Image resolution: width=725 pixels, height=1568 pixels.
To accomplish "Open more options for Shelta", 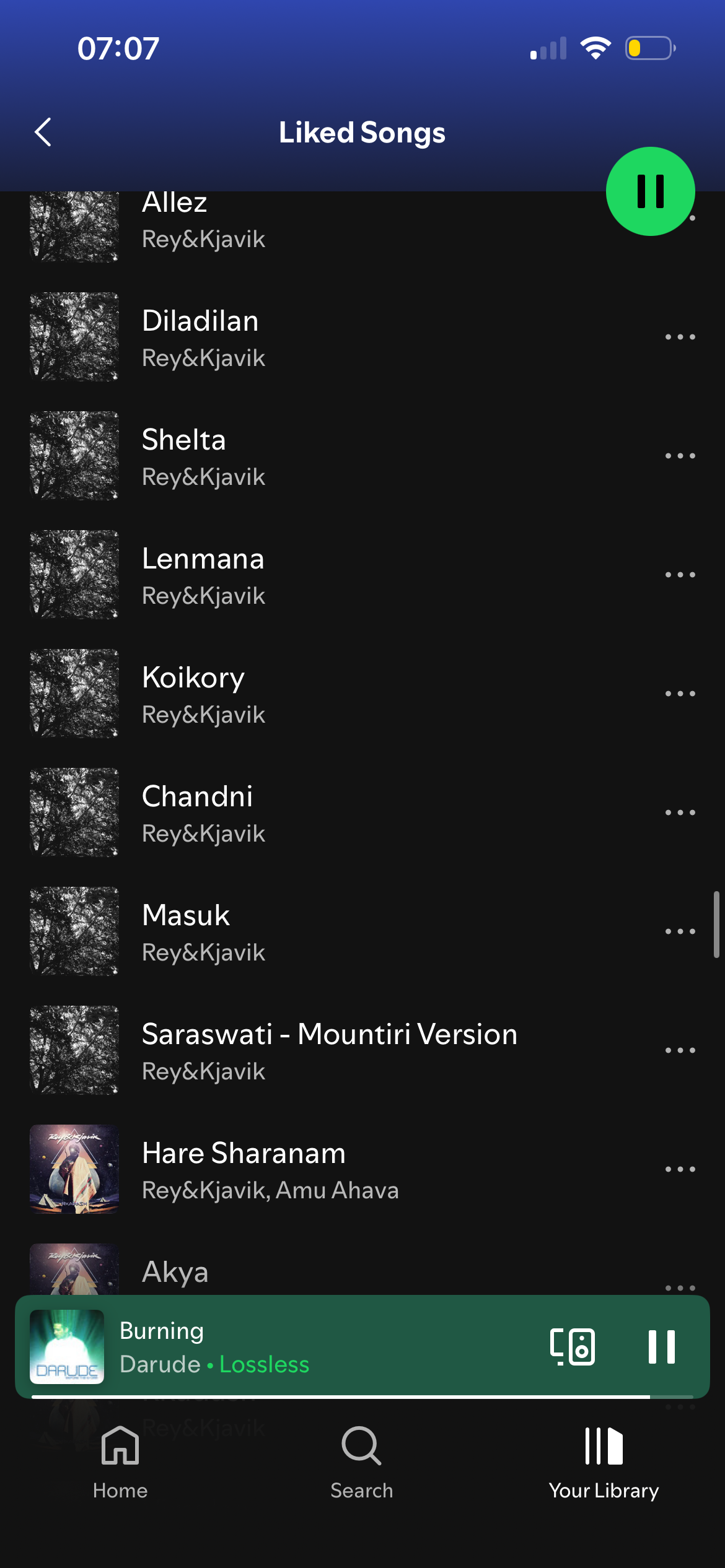I will [680, 456].
